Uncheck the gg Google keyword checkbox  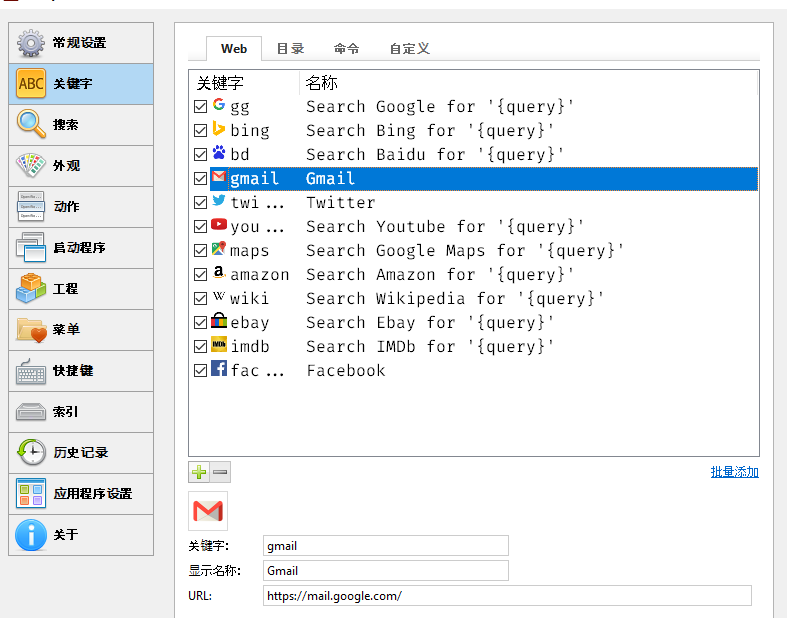pyautogui.click(x=201, y=107)
